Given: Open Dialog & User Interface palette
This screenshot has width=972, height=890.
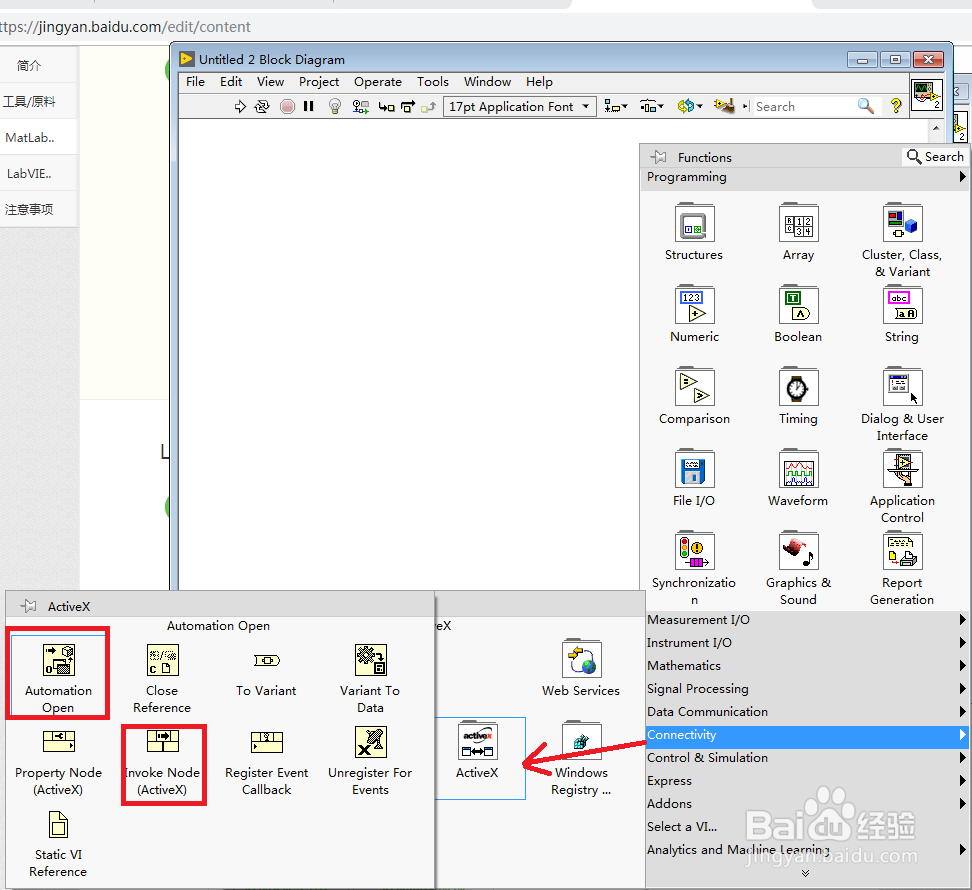Looking at the screenshot, I should coord(902,405).
